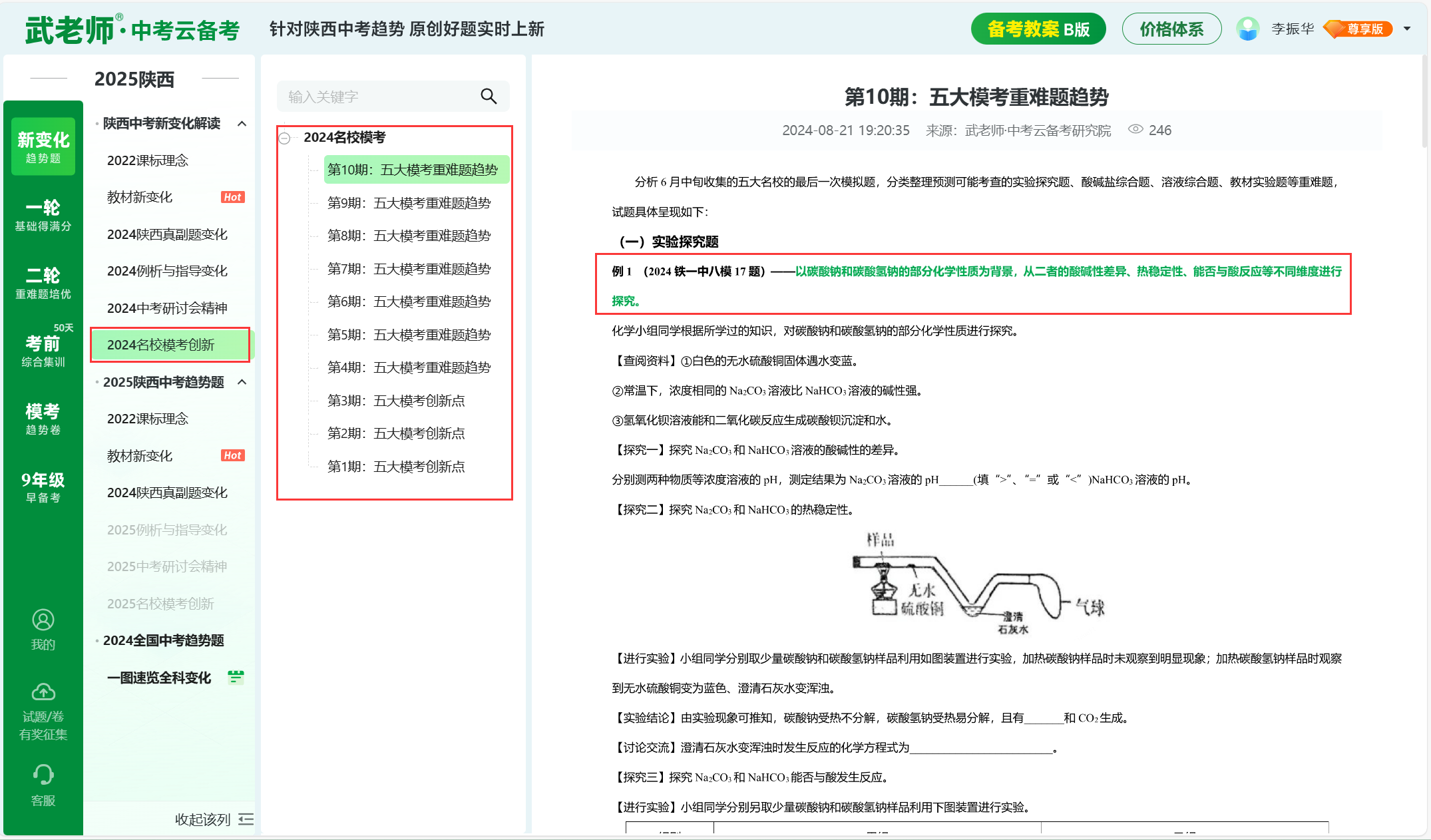Select 第10期：五大模考重难题趋势
Image resolution: width=1431 pixels, height=840 pixels.
pos(417,170)
